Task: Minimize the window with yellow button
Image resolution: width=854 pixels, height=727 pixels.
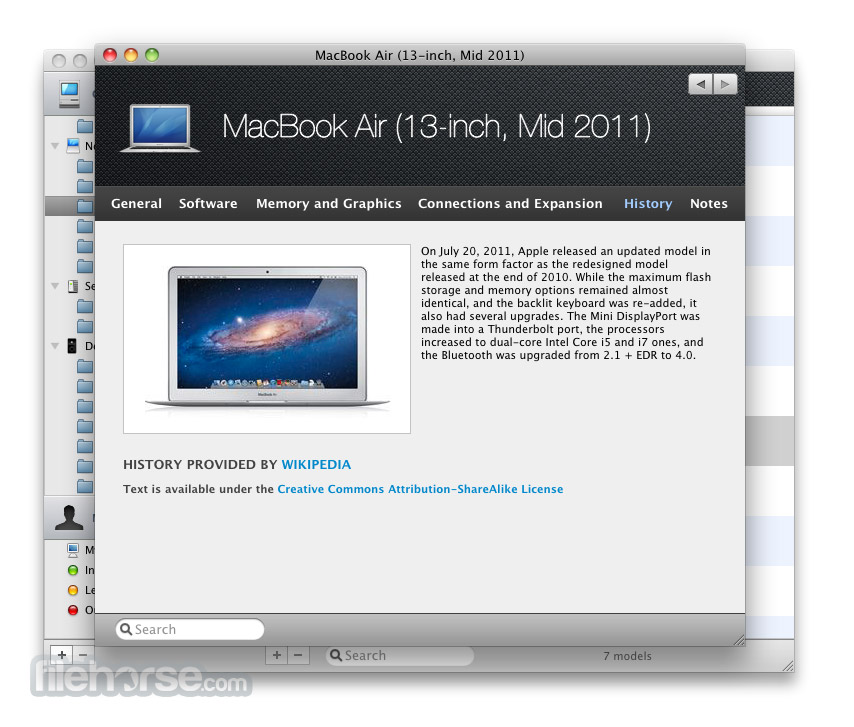Action: click(131, 55)
